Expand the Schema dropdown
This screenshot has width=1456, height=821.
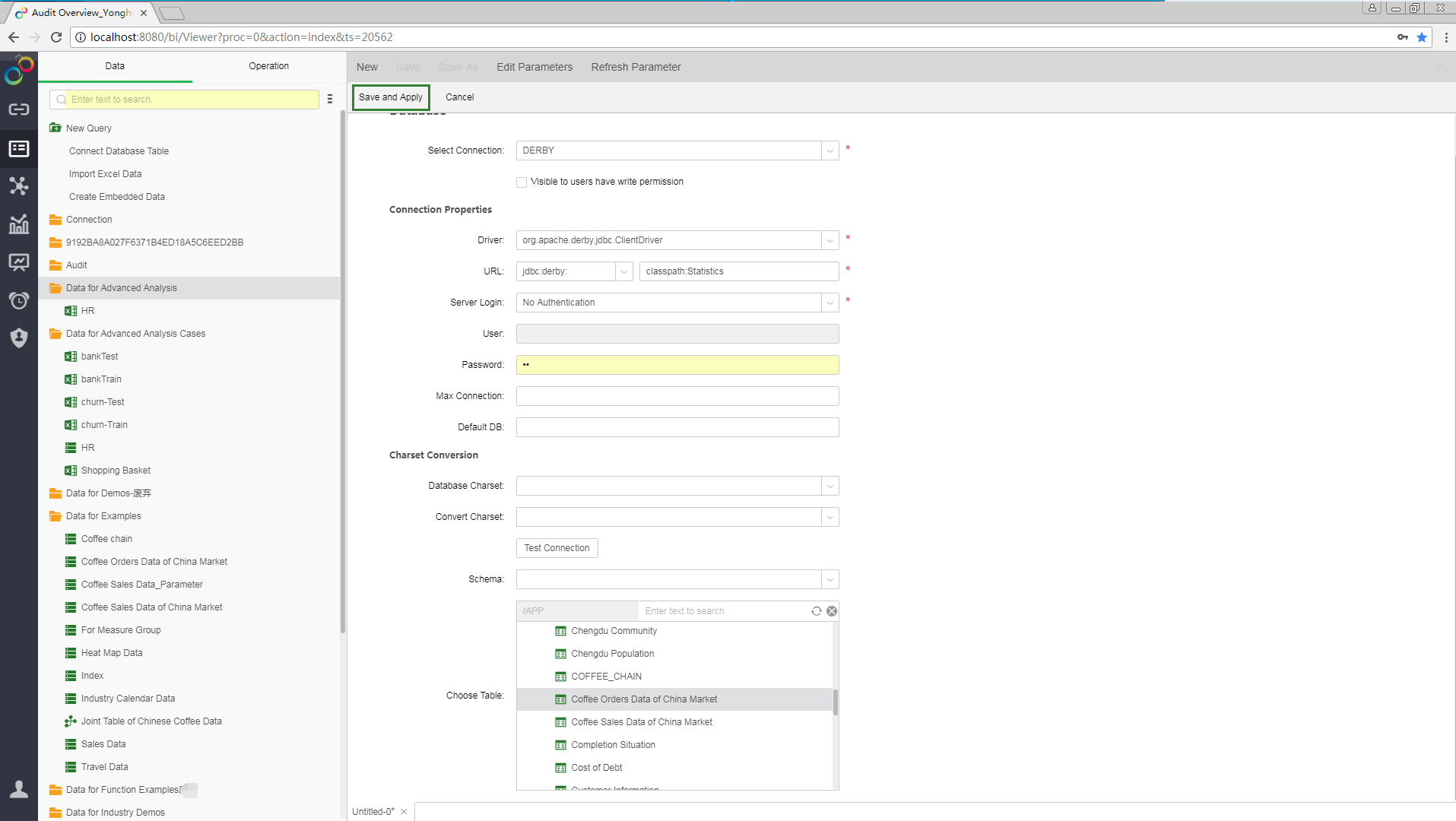point(830,579)
